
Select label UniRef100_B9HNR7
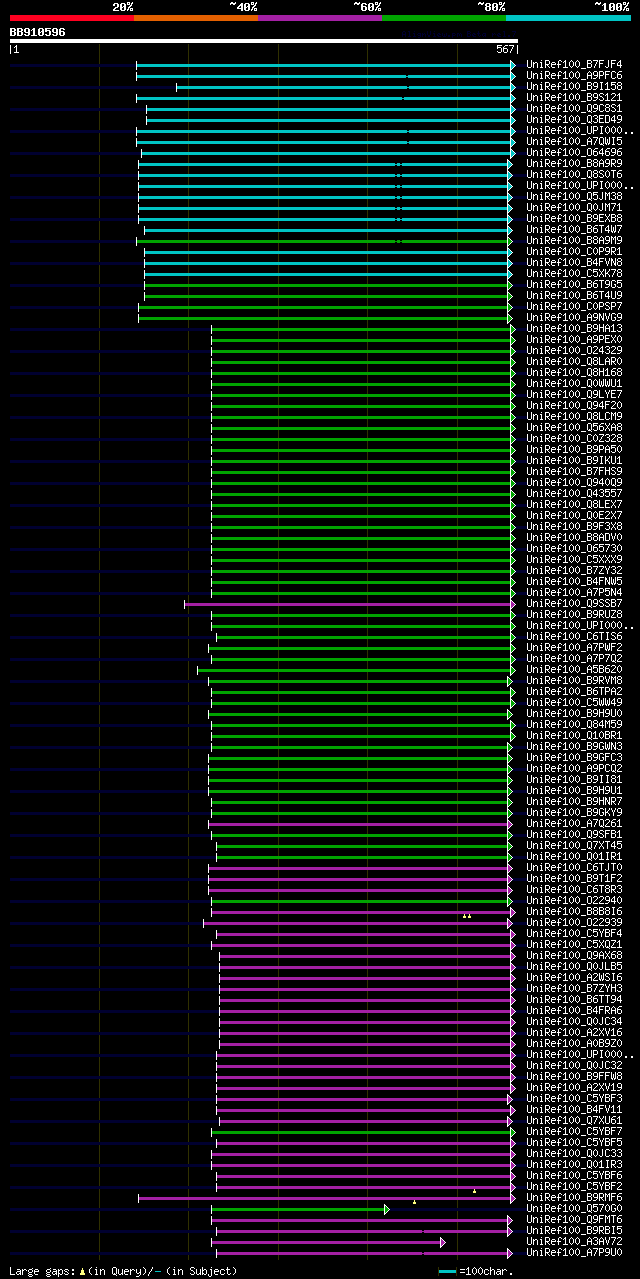coord(574,801)
